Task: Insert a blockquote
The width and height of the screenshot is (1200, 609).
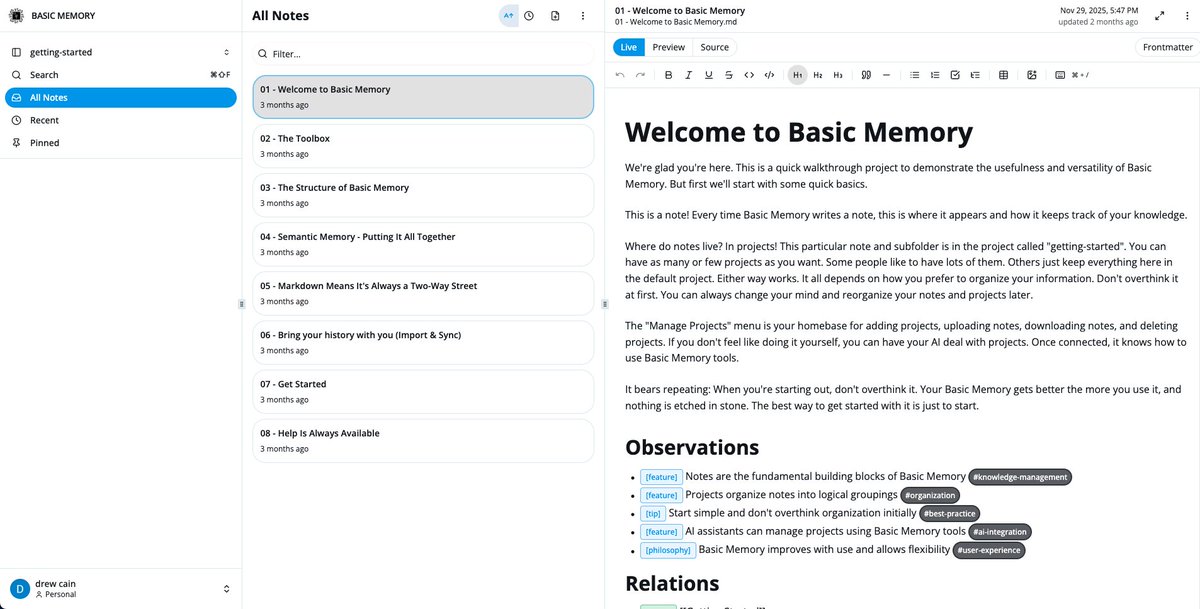Action: (866, 75)
